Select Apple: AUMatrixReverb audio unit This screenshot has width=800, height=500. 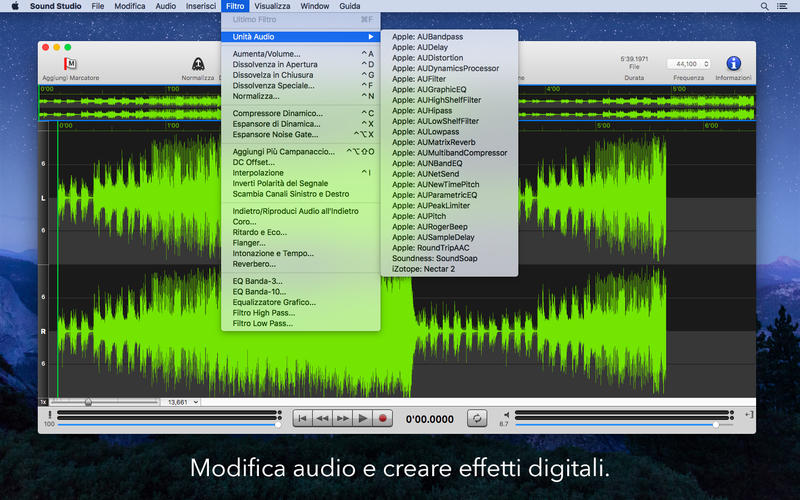[449, 142]
